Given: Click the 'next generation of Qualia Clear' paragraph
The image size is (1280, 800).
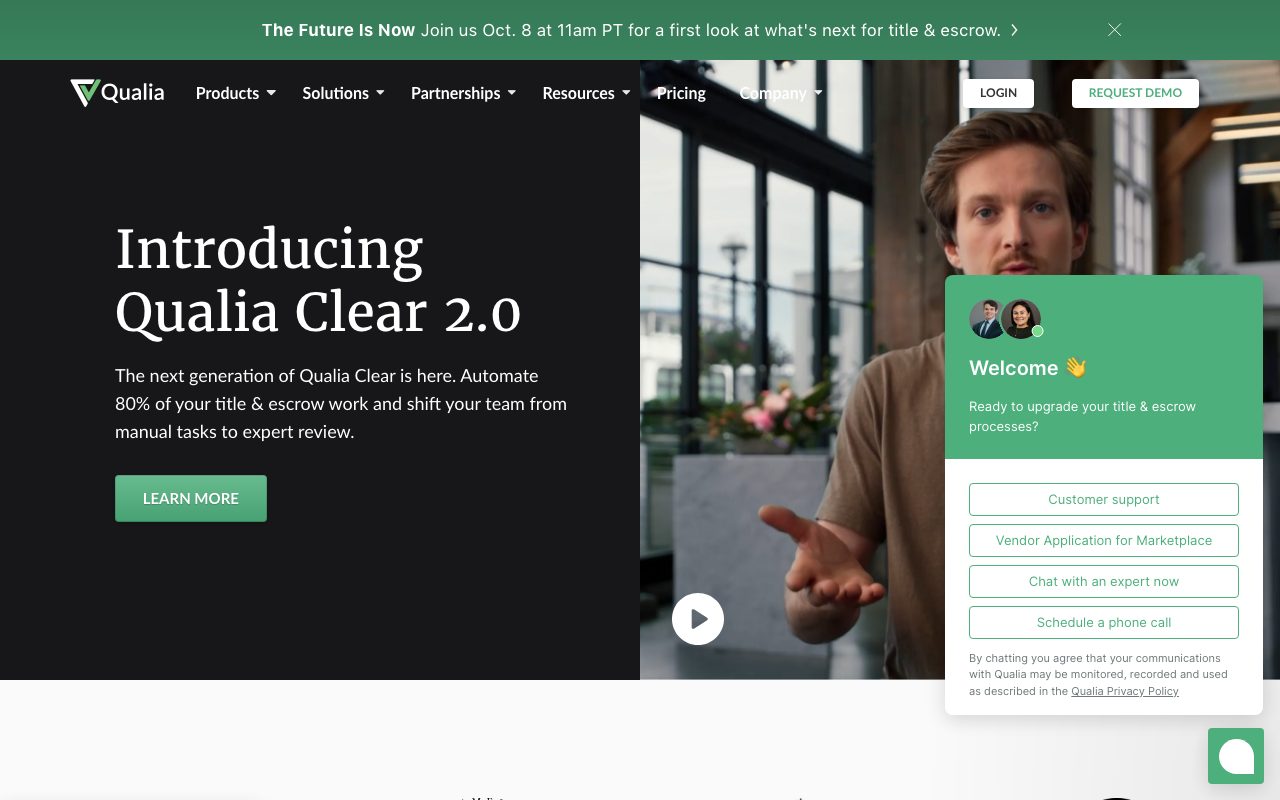Looking at the screenshot, I should pyautogui.click(x=341, y=404).
